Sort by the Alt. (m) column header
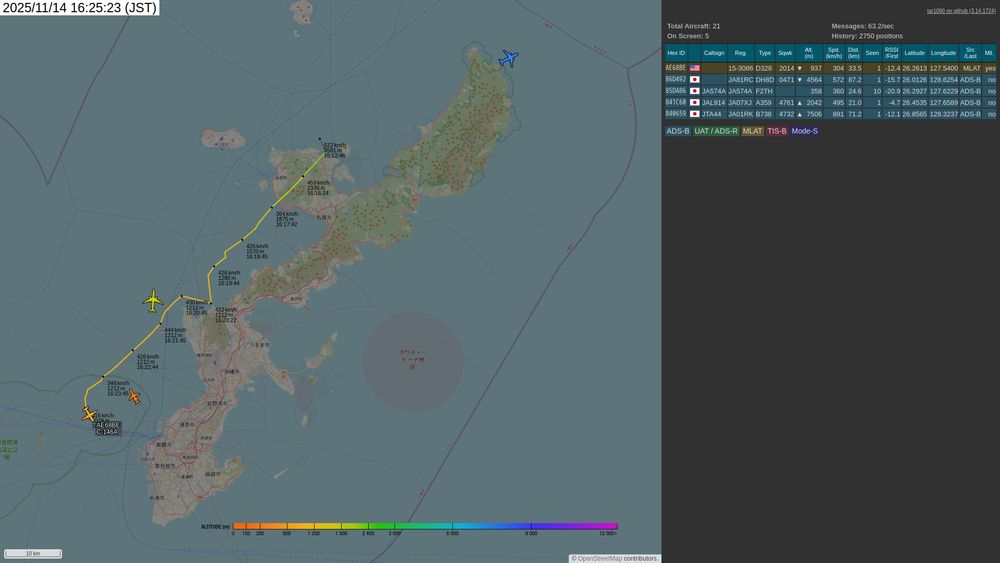 click(809, 53)
